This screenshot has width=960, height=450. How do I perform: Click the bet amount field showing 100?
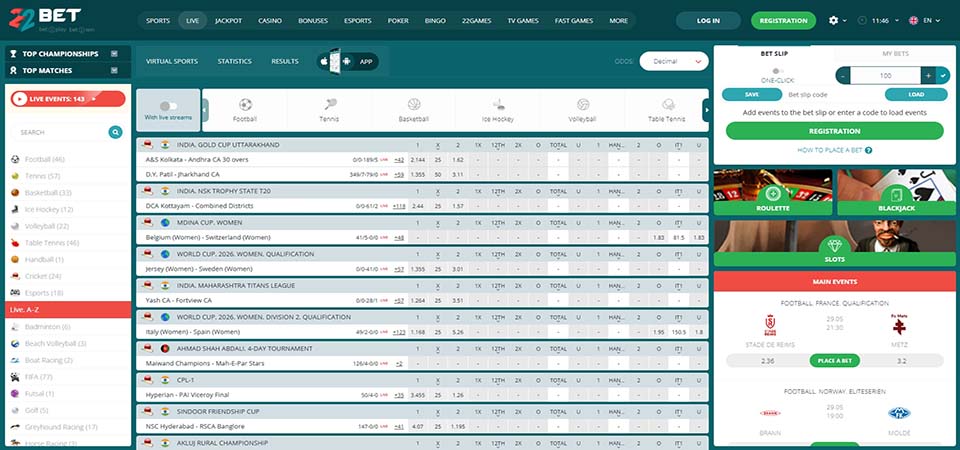point(885,76)
